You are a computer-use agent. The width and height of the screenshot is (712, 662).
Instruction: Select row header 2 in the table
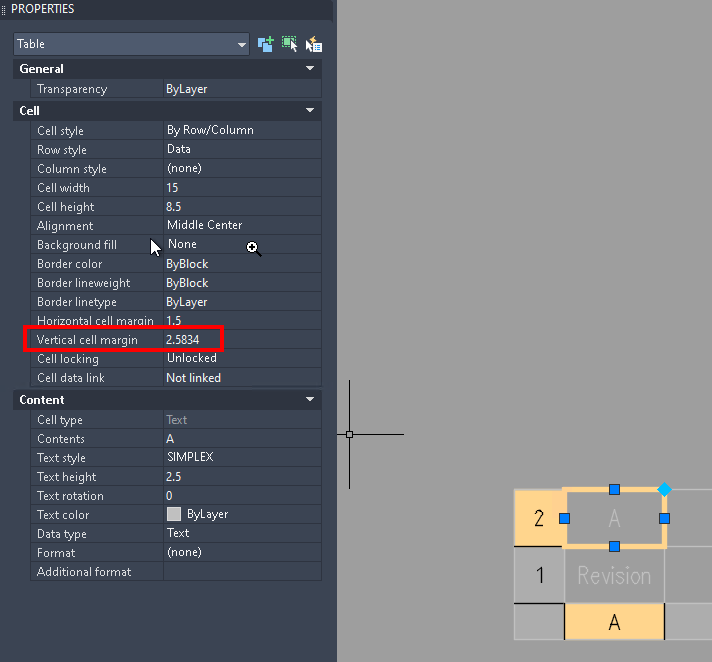(539, 518)
